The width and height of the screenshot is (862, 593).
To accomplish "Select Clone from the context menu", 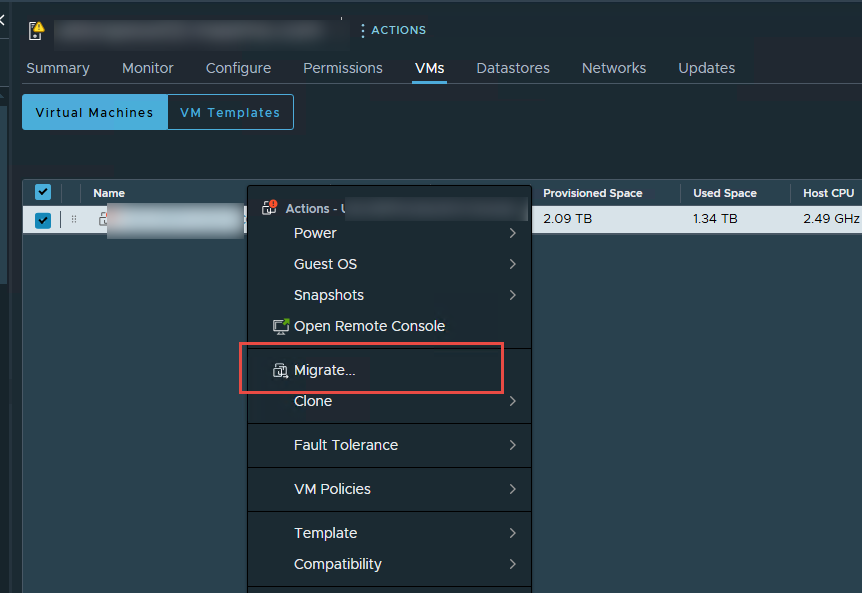I will click(x=313, y=401).
